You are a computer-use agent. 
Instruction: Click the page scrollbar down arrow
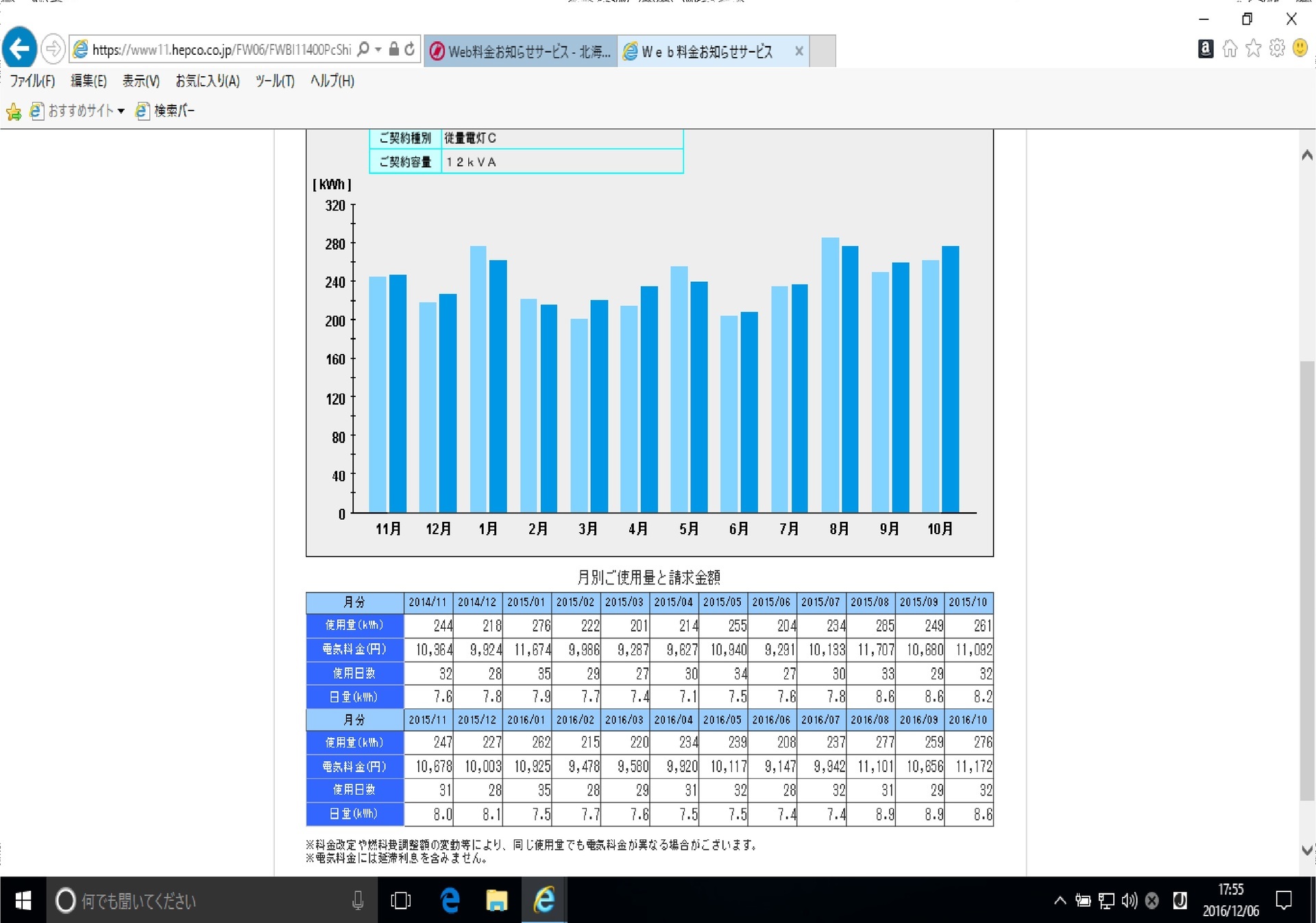pos(1307,850)
